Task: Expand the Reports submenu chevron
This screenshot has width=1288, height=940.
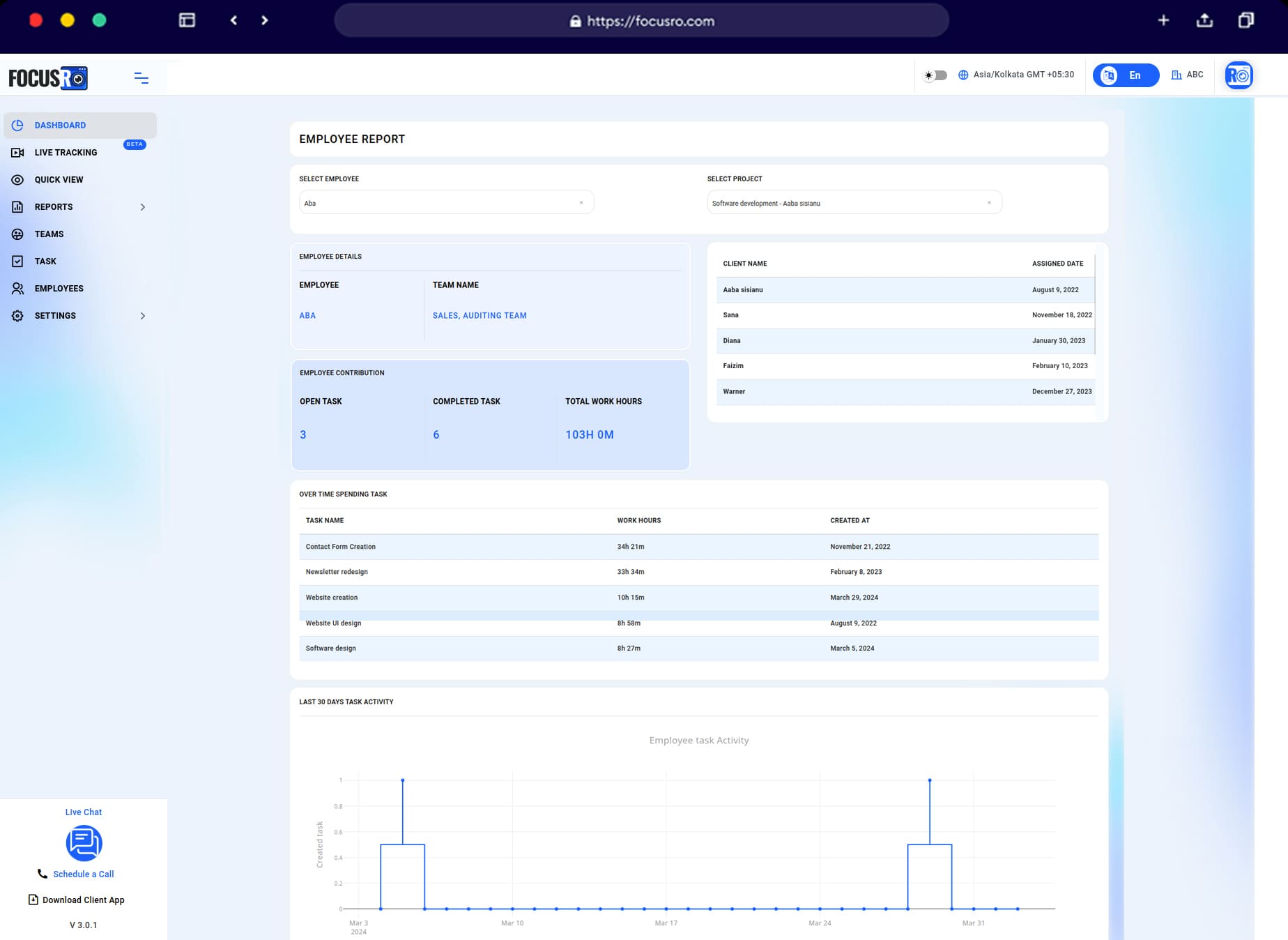Action: point(144,206)
